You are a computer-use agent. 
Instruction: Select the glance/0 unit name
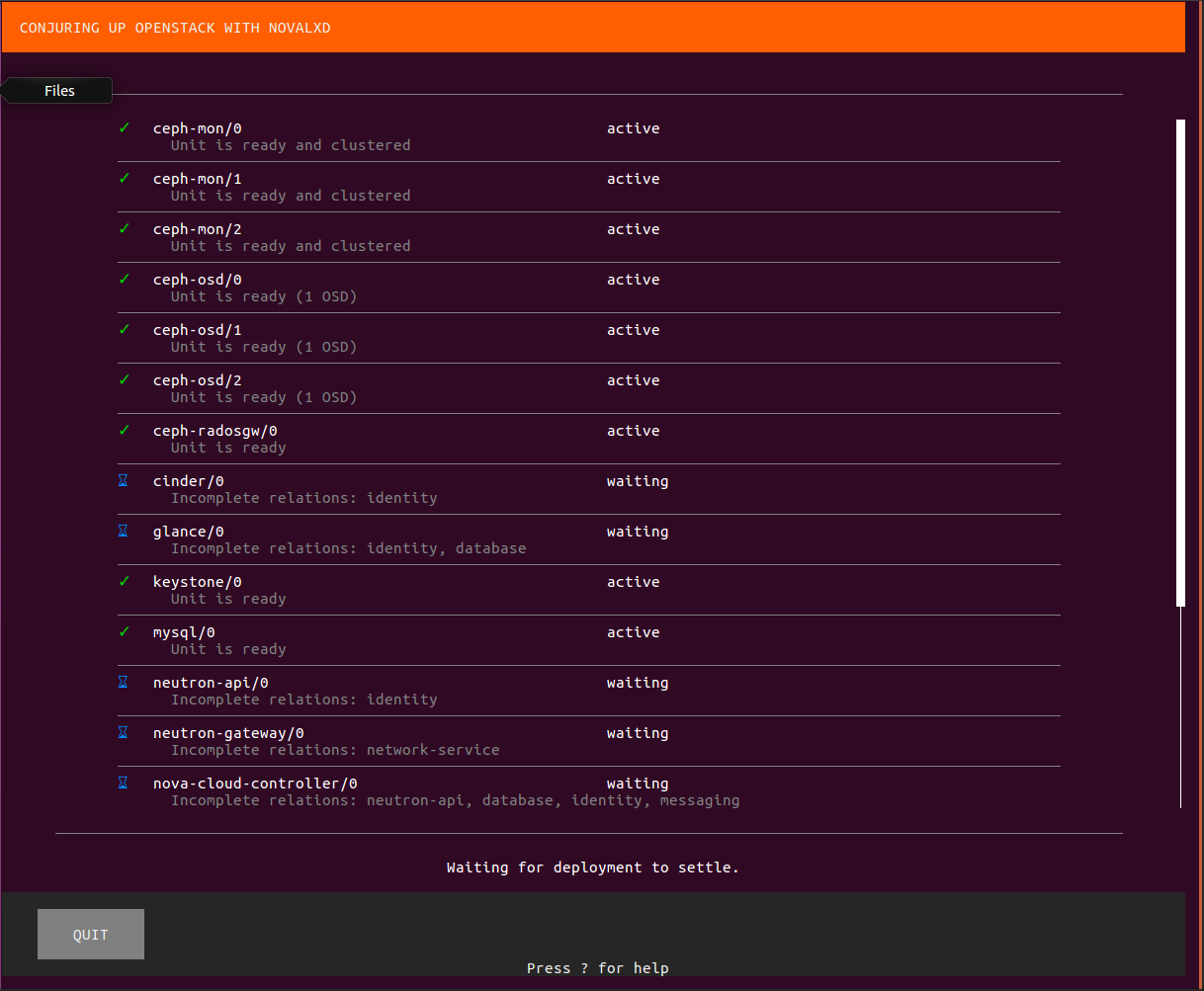tap(189, 532)
